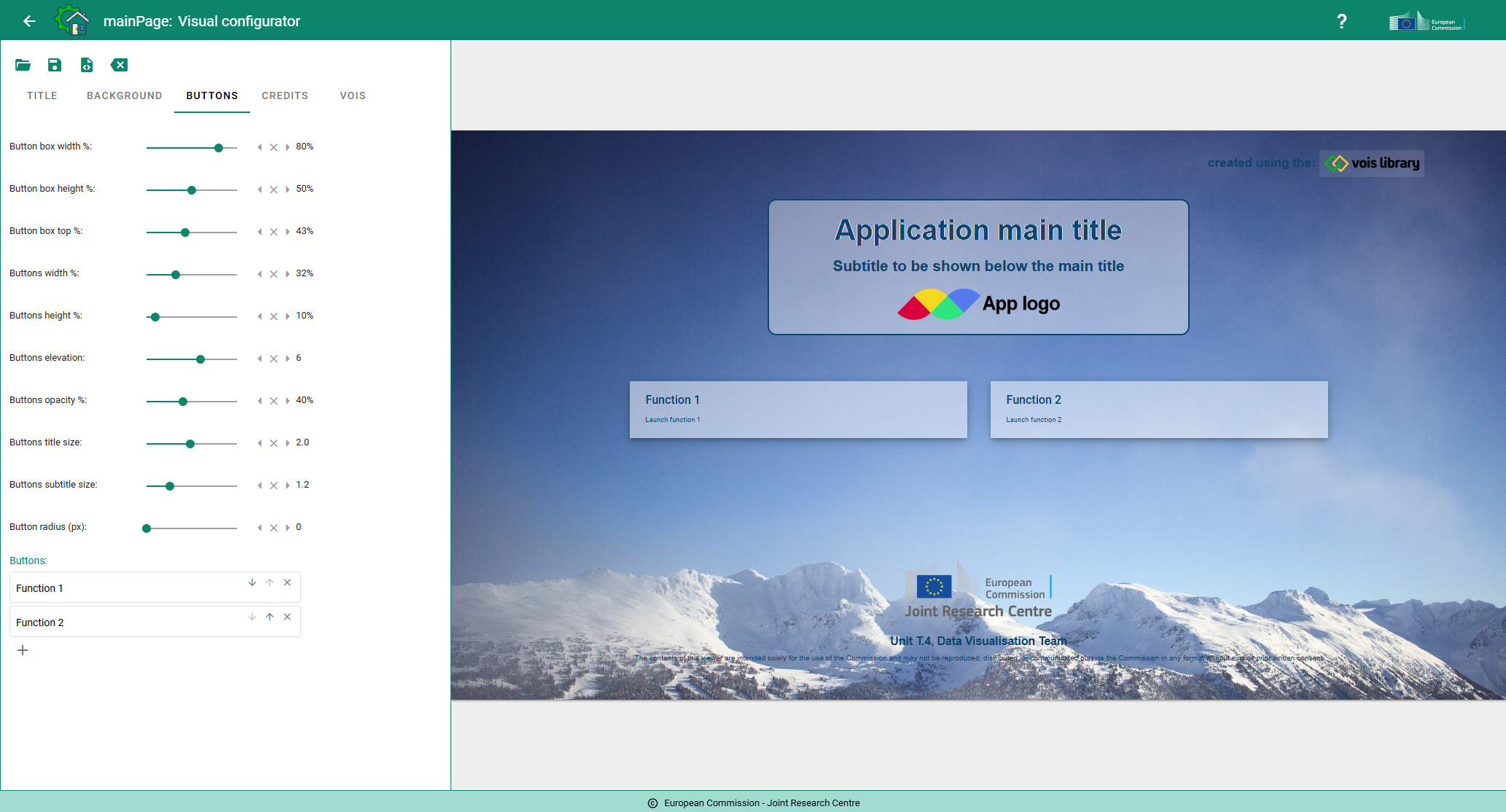This screenshot has height=812, width=1506.
Task: Adjust the Button box height slider
Action: pyautogui.click(x=192, y=190)
